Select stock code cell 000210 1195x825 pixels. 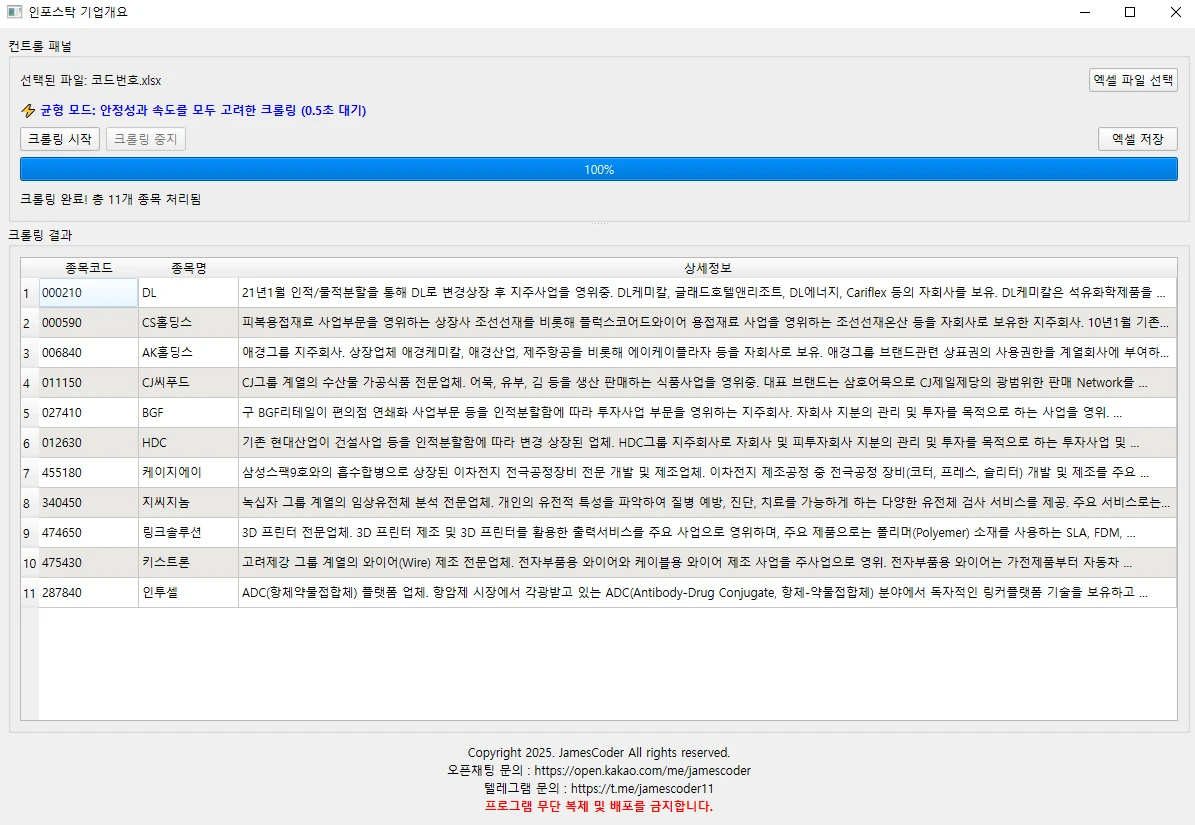click(x=88, y=293)
